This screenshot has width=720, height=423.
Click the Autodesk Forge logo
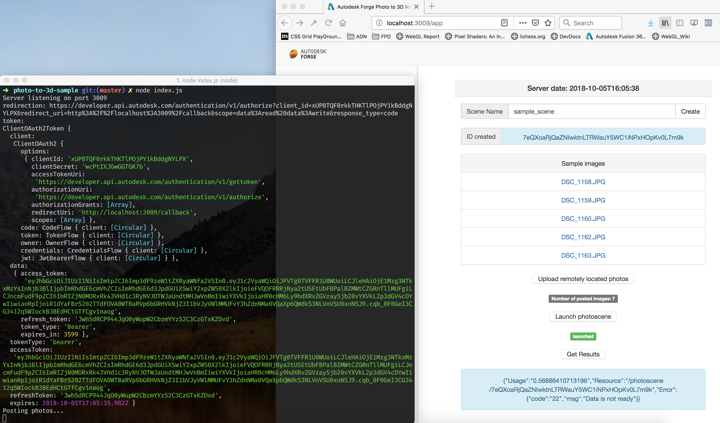(x=308, y=54)
